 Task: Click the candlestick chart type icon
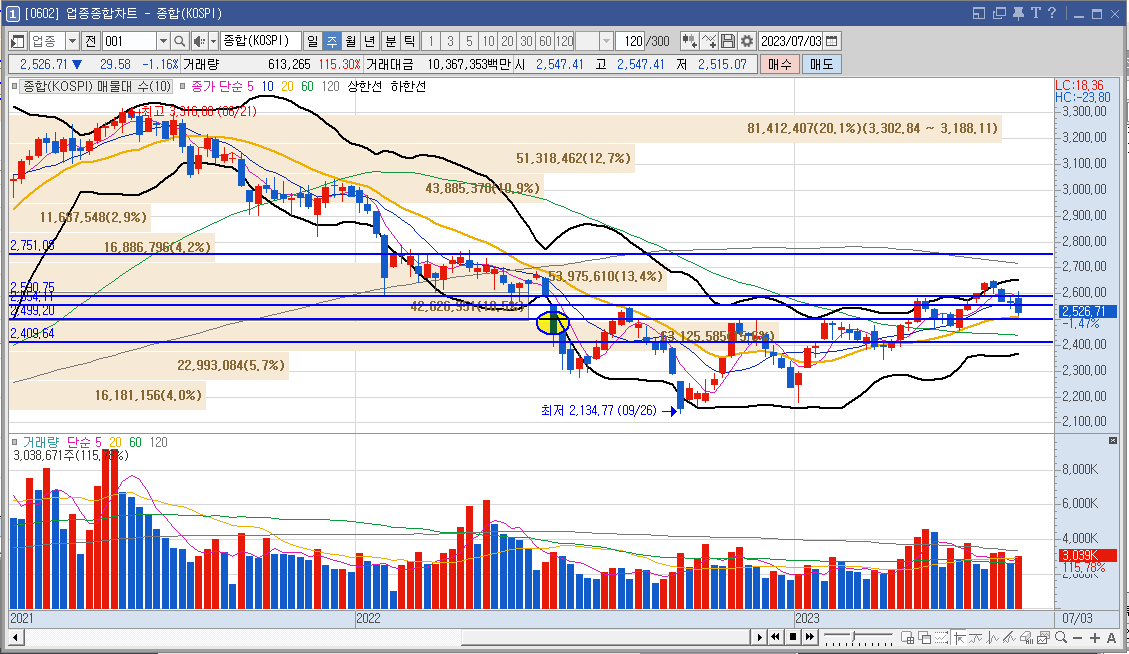point(689,41)
